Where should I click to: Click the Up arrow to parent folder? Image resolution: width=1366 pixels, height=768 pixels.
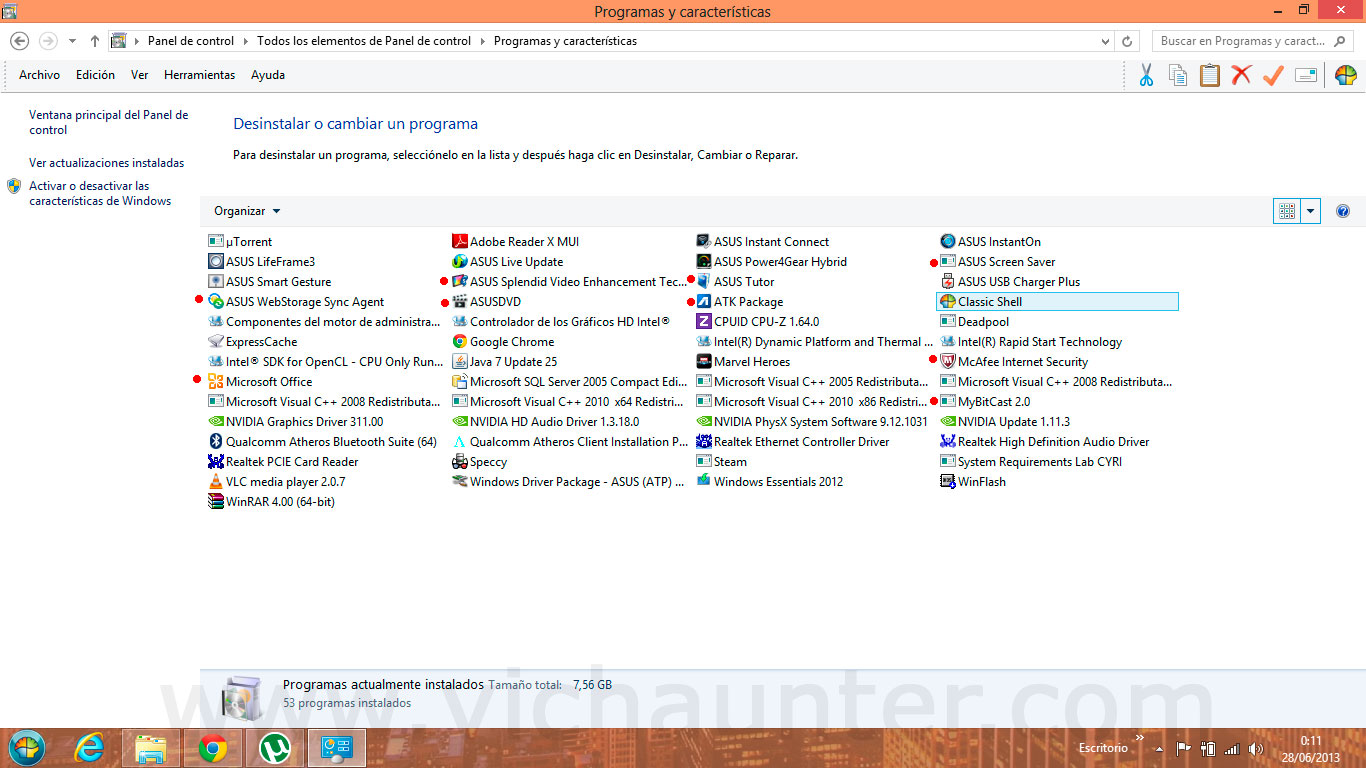pyautogui.click(x=95, y=41)
